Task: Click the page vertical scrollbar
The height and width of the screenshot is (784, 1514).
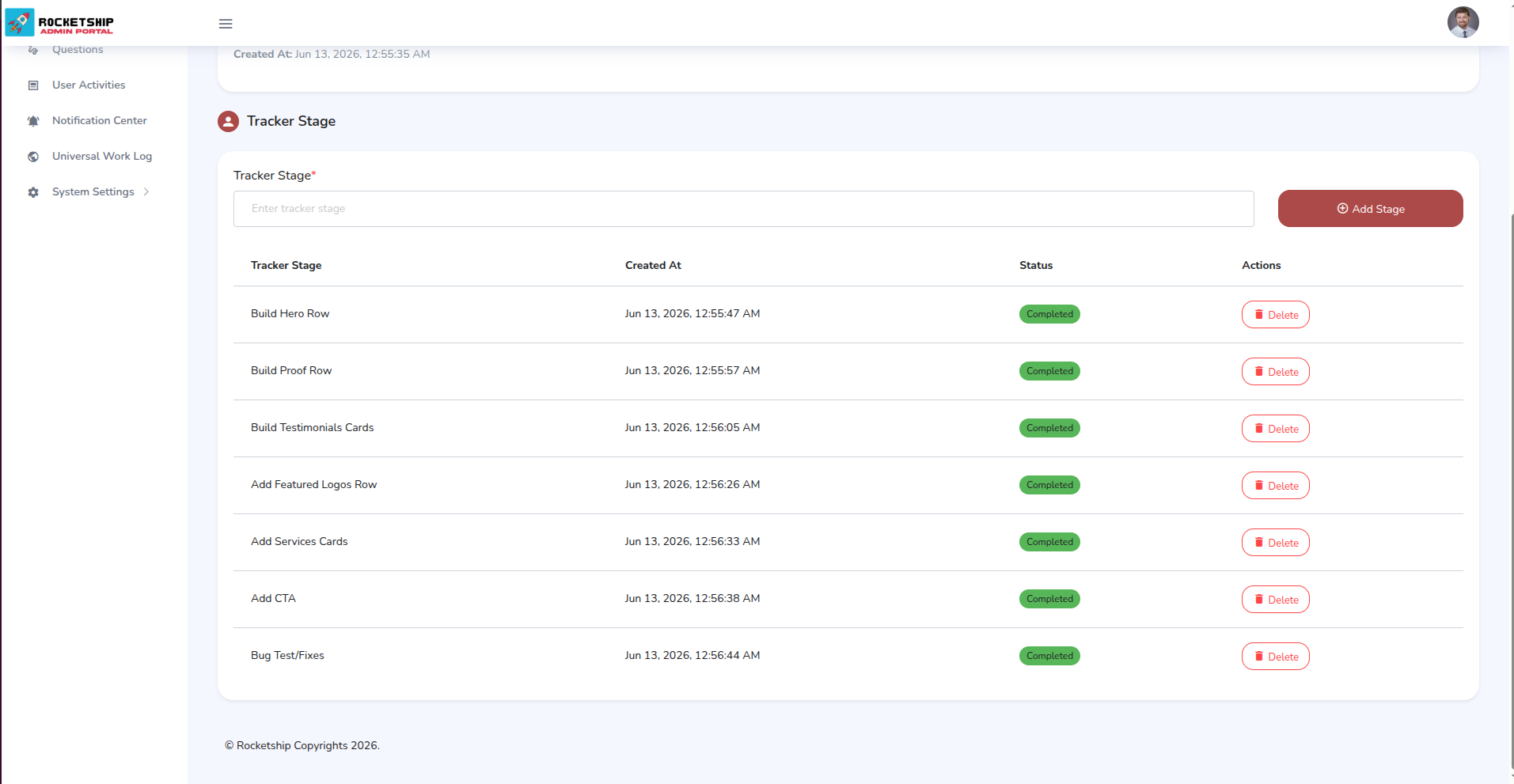Action: [1511, 490]
